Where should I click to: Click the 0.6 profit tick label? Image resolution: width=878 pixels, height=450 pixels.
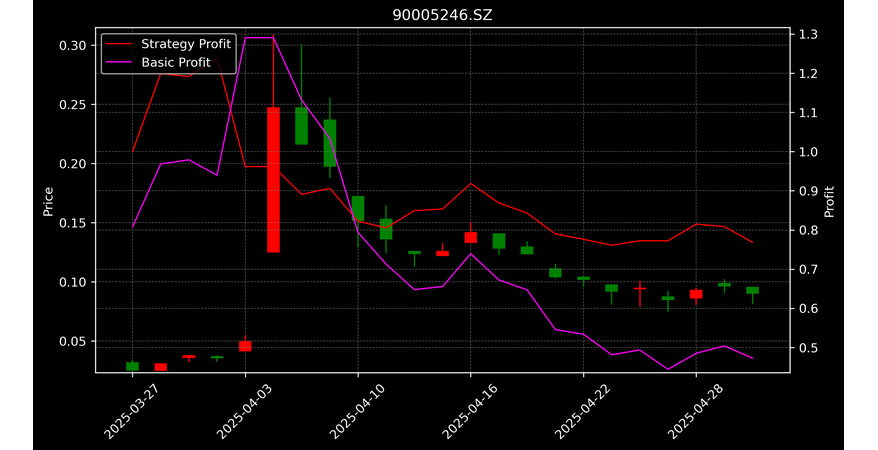807,309
